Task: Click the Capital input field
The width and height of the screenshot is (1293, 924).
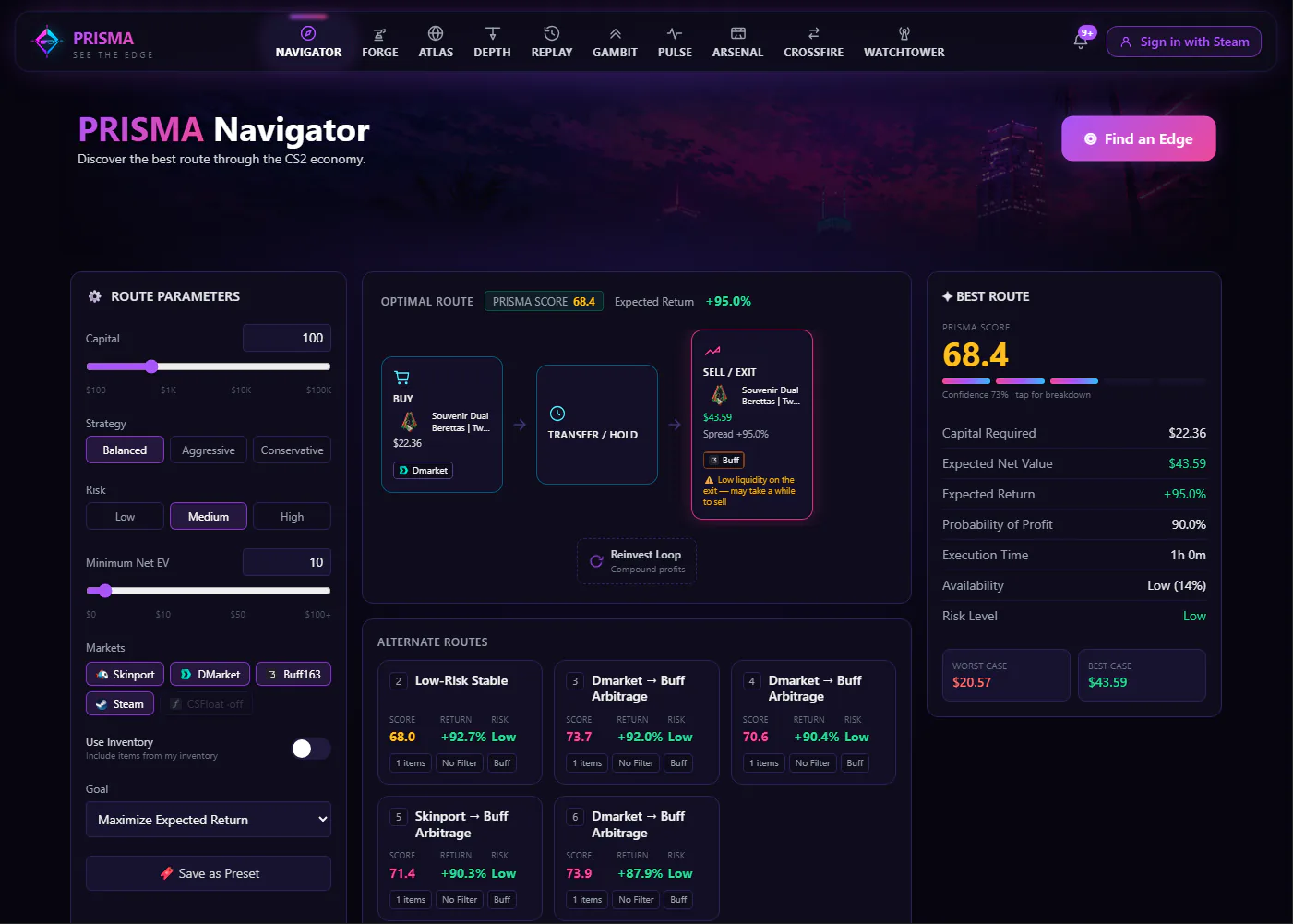Action: [287, 338]
